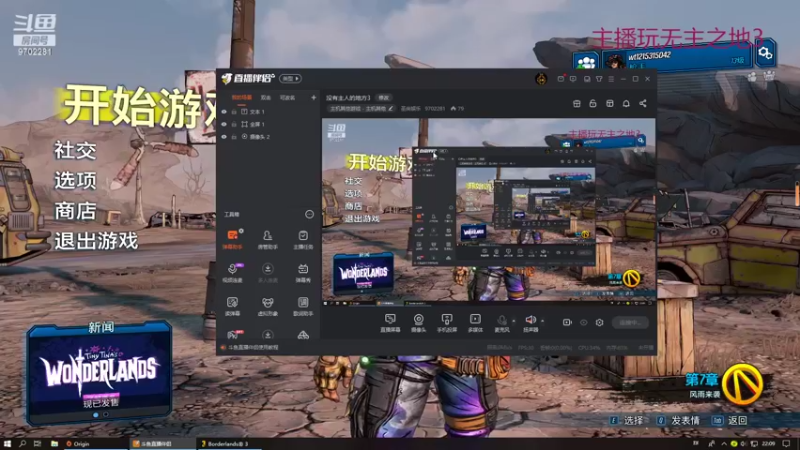Collapse the 工具箱 toolbox panel
Screen dimensions: 800x450
[x=309, y=214]
